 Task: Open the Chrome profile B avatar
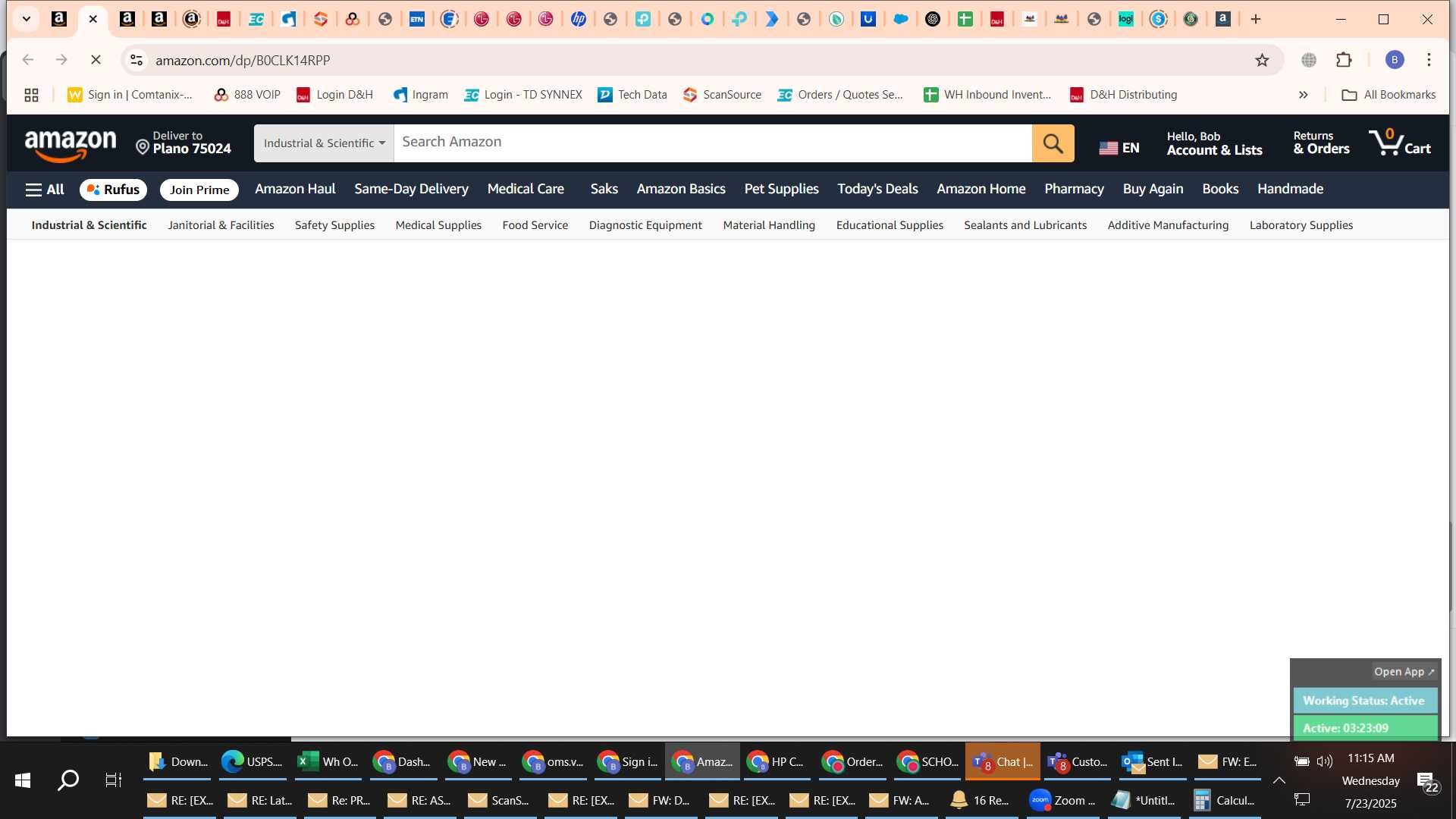pyautogui.click(x=1395, y=60)
